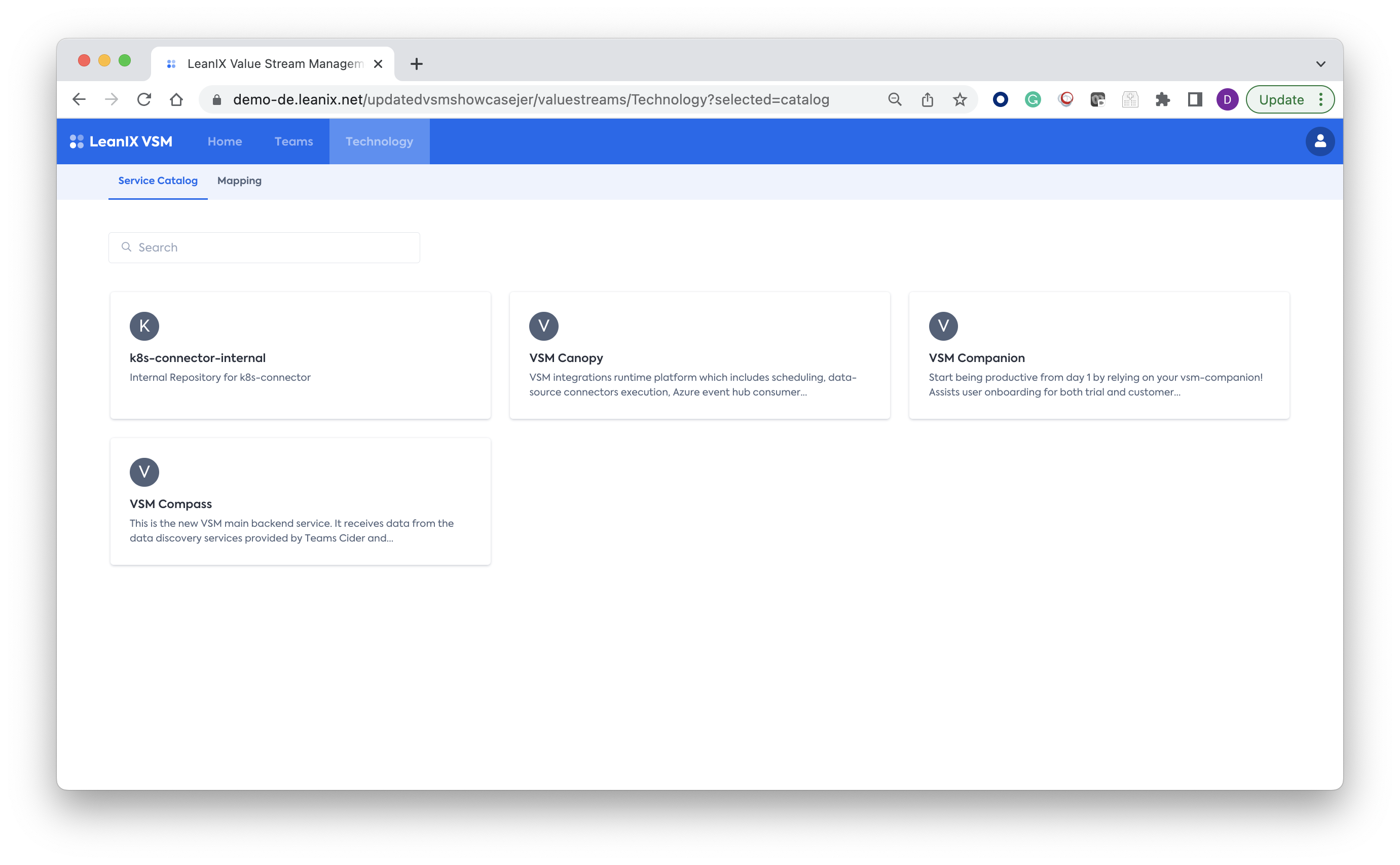Open the Teams navigation item
This screenshot has height=865, width=1400.
pyautogui.click(x=293, y=141)
